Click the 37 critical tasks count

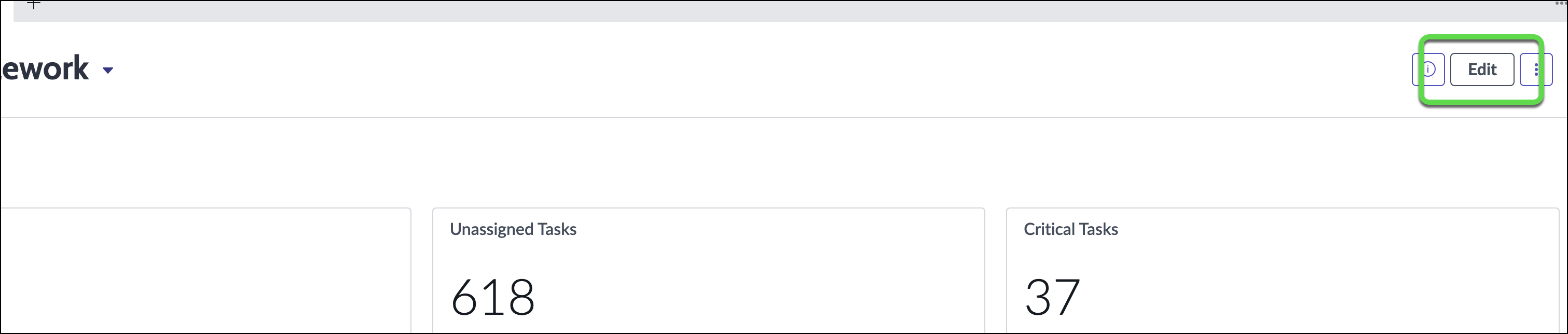[x=1052, y=298]
